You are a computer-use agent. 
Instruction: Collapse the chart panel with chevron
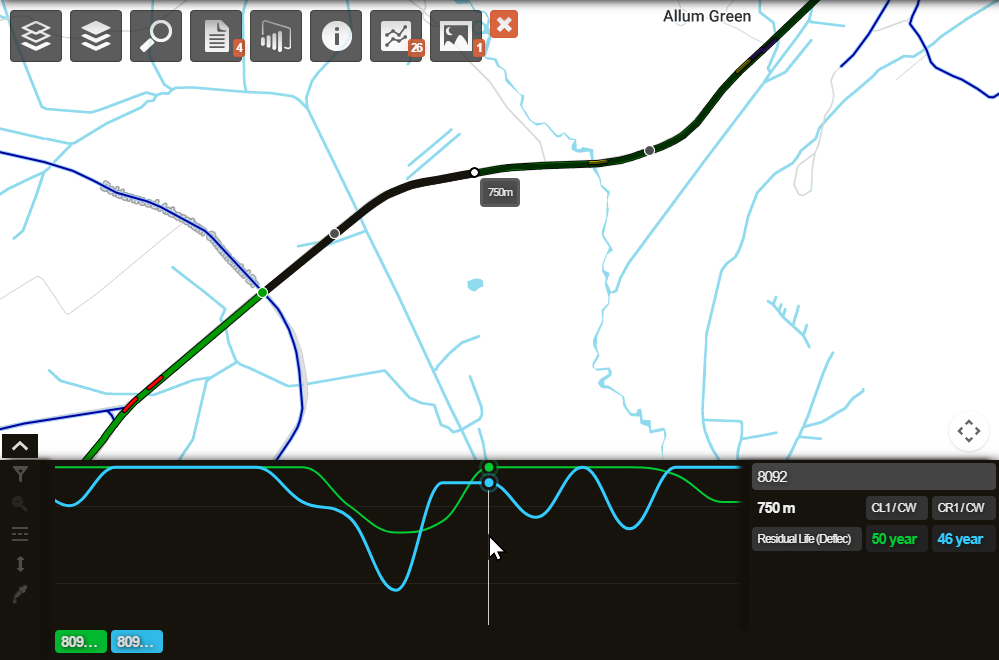coord(20,447)
